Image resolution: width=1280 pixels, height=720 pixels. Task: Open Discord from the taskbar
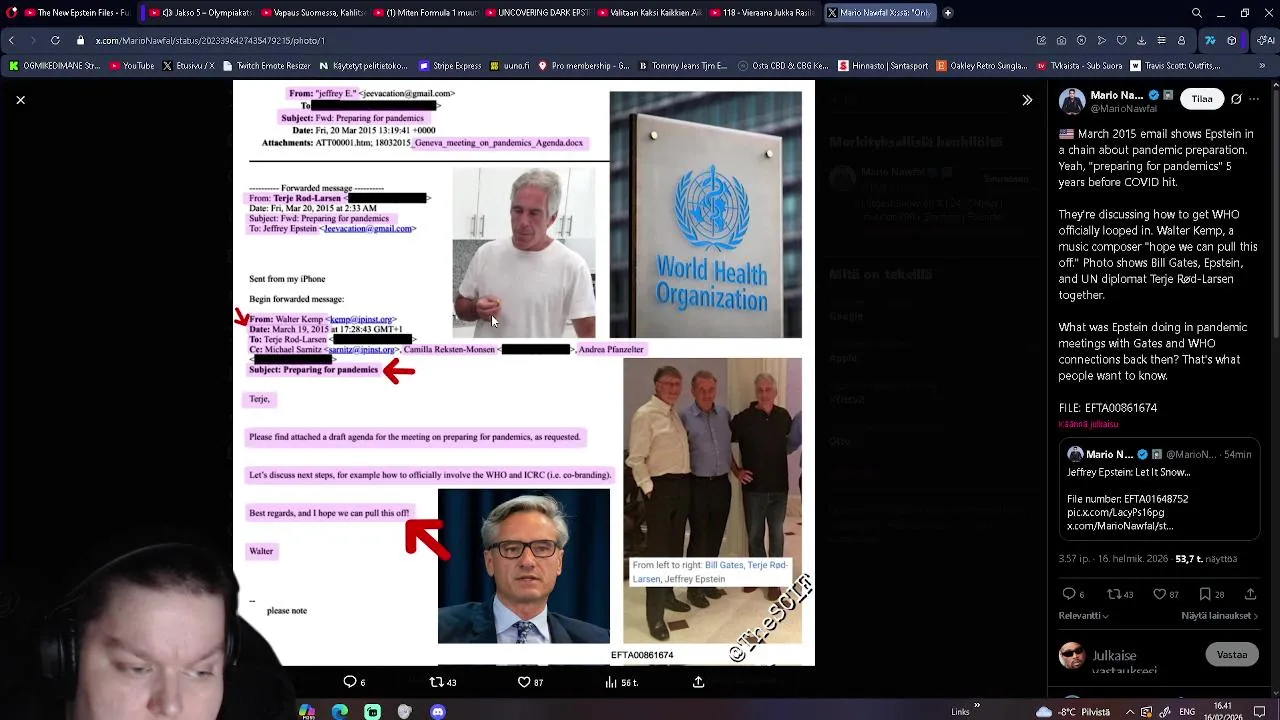[x=437, y=712]
